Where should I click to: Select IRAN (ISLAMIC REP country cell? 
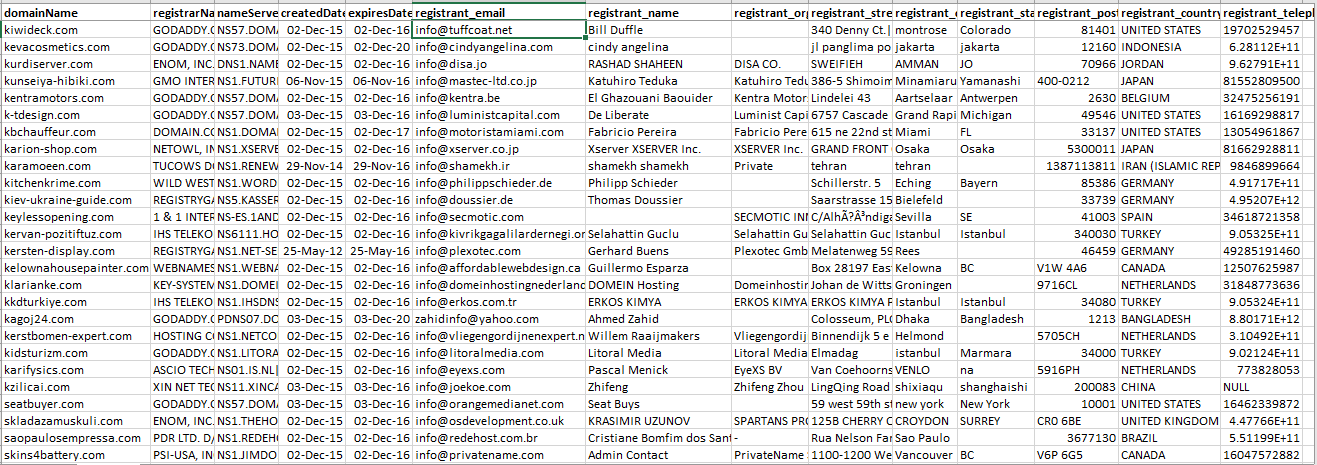pyautogui.click(x=1169, y=166)
